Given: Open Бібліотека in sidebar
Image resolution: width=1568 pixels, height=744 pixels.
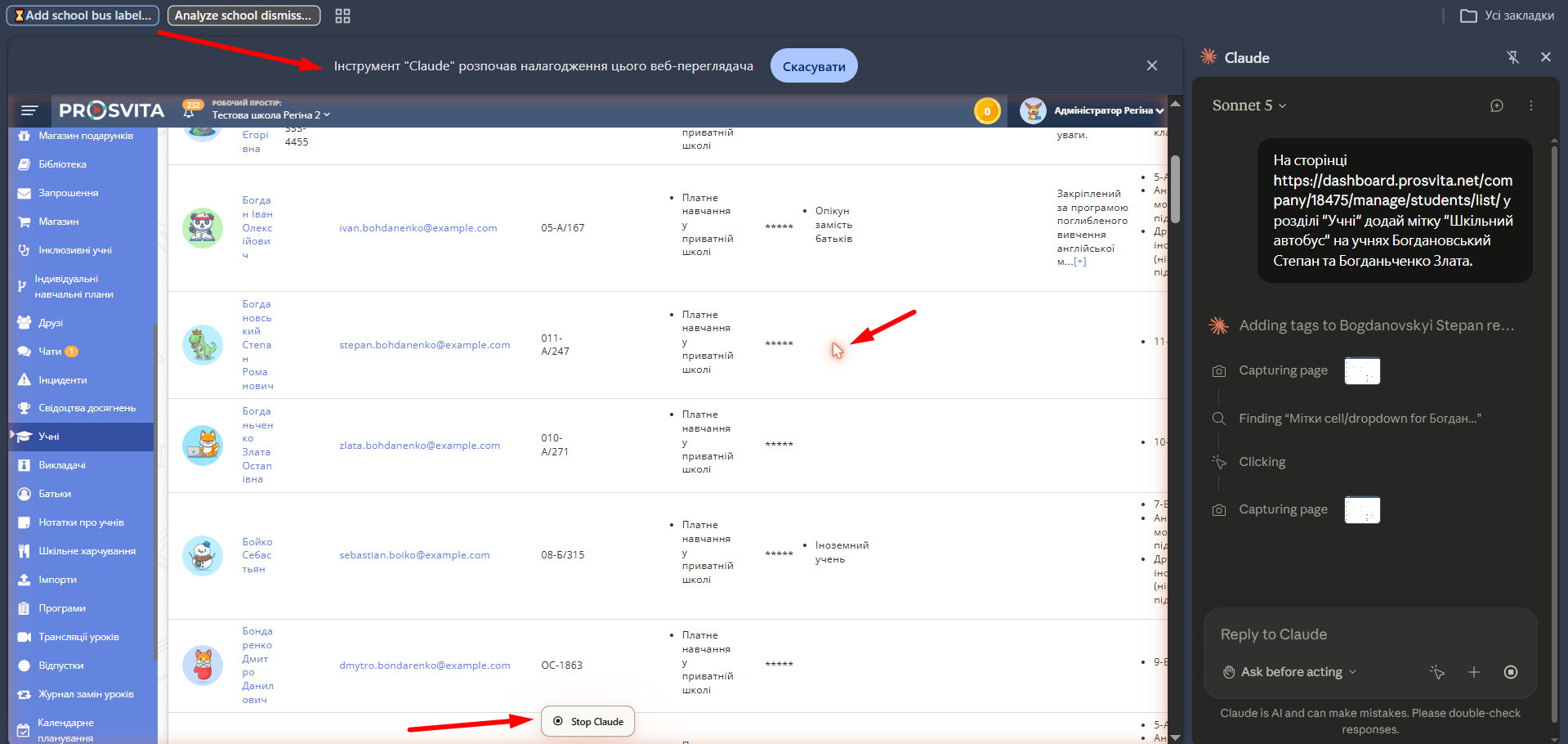Looking at the screenshot, I should [62, 164].
